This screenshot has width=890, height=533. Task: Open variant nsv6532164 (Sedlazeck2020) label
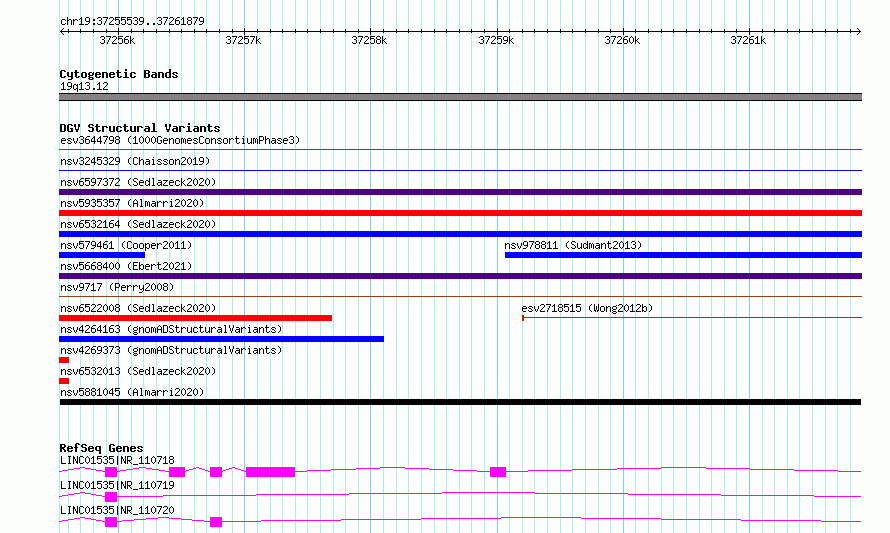pos(138,224)
